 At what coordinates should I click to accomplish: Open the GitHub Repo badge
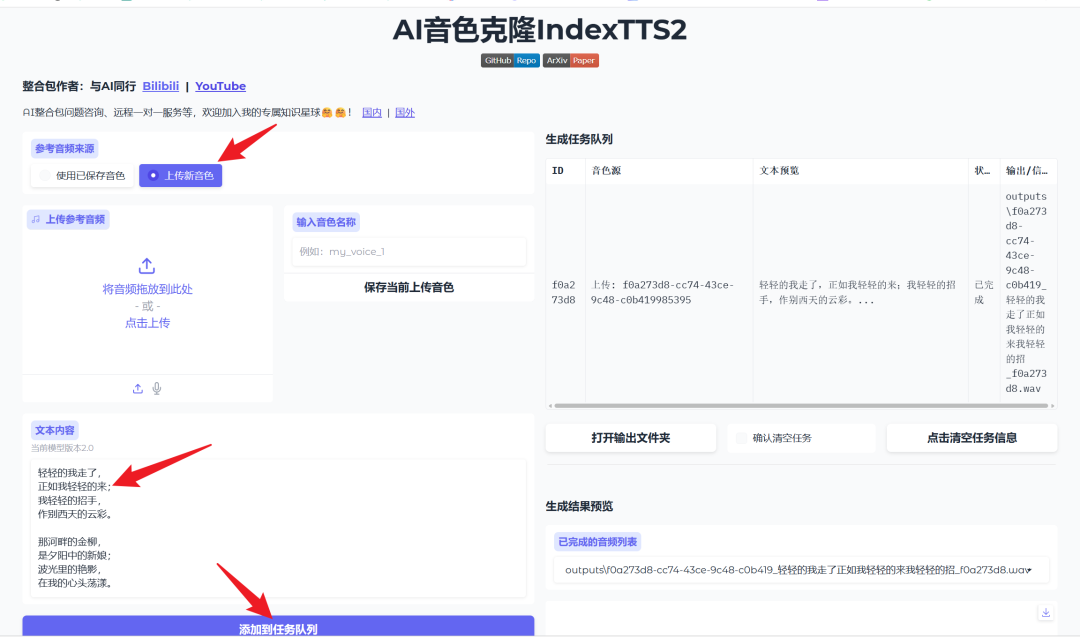[x=510, y=60]
